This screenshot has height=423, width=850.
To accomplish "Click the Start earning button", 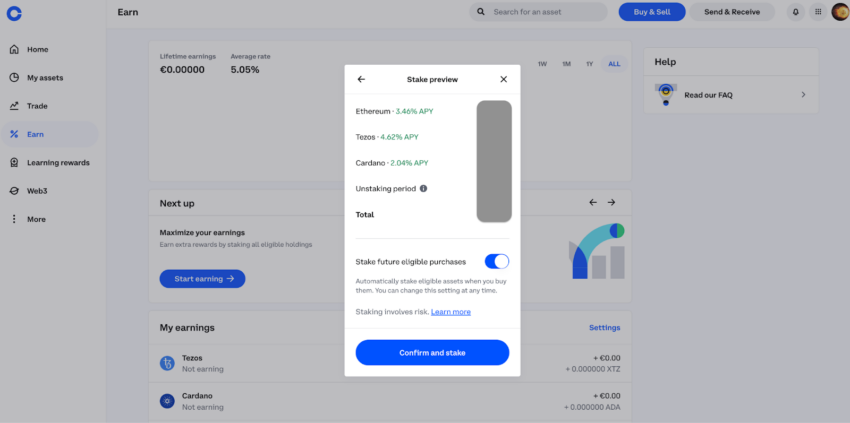I will [x=202, y=279].
